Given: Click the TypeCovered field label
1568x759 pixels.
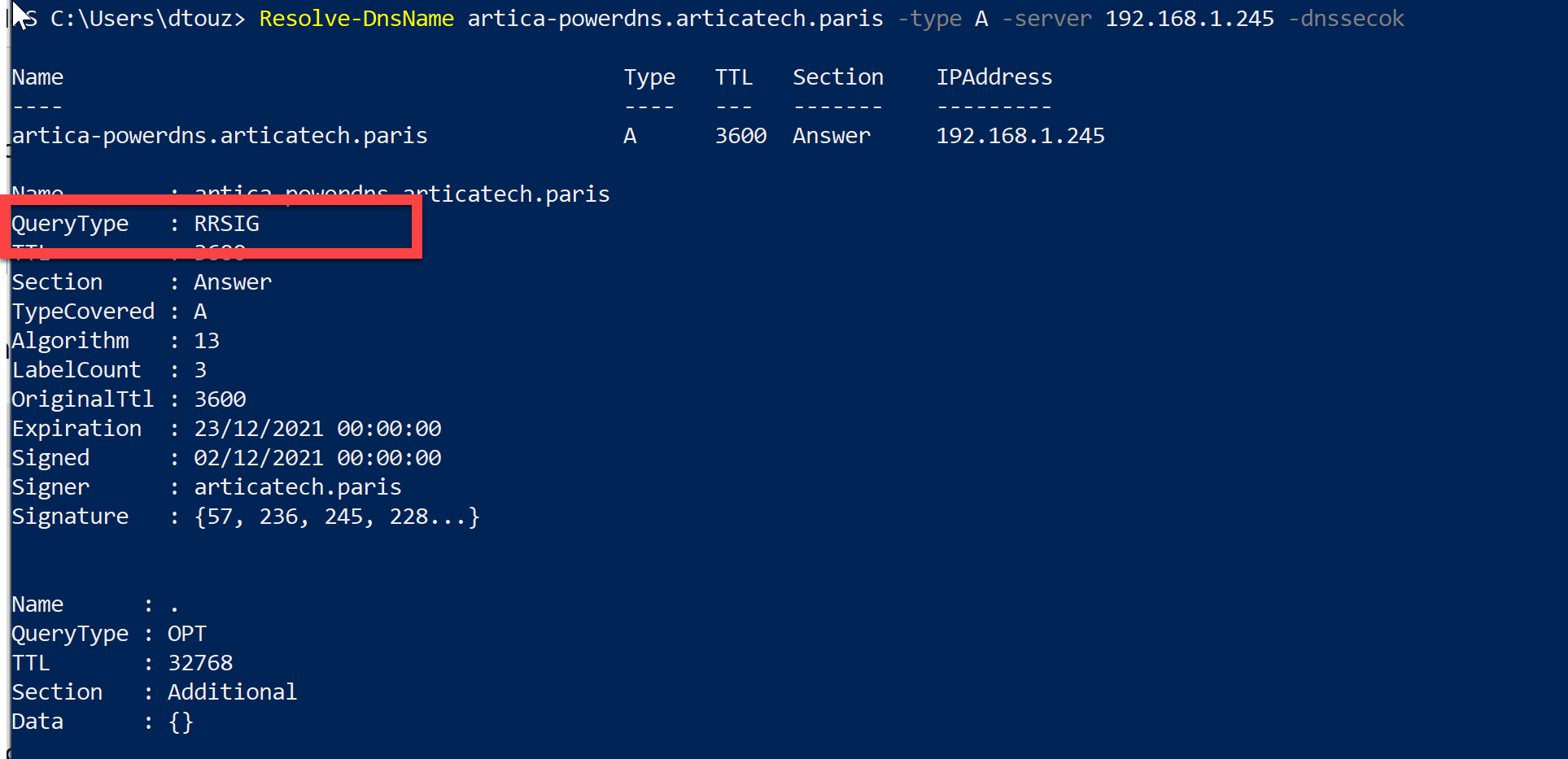Looking at the screenshot, I should [83, 312].
